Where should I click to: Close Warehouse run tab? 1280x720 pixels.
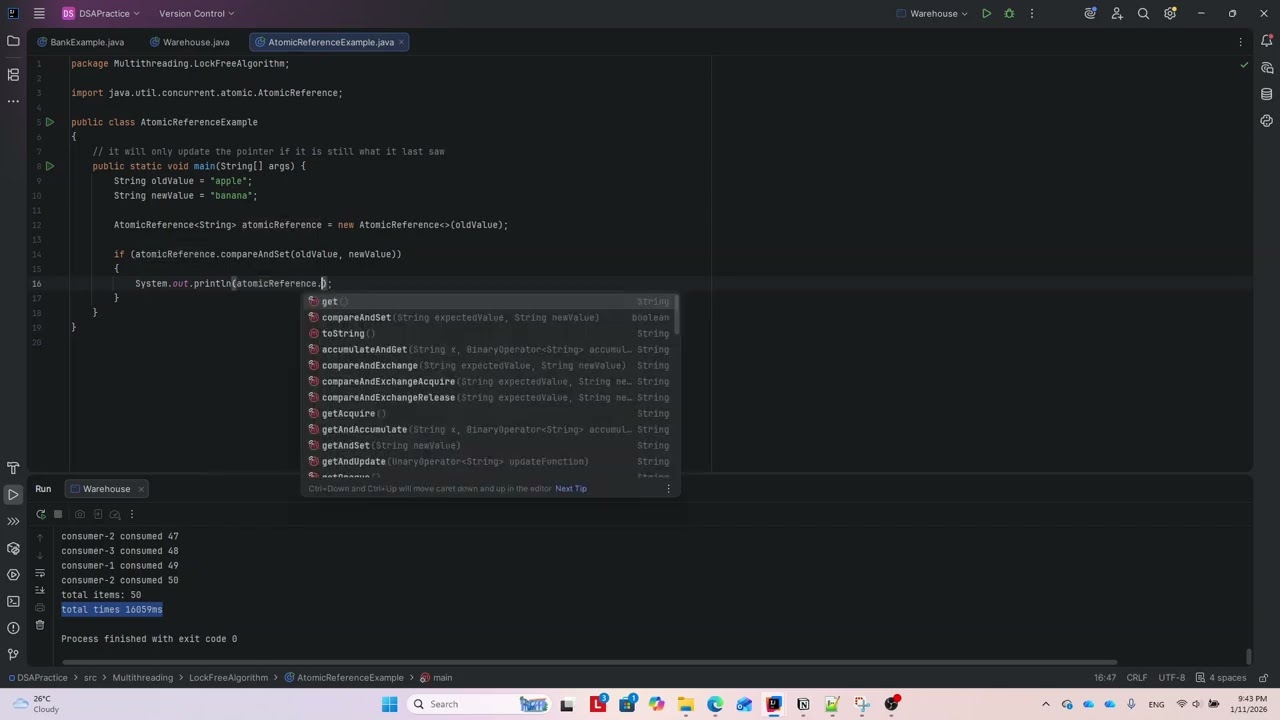tap(141, 489)
